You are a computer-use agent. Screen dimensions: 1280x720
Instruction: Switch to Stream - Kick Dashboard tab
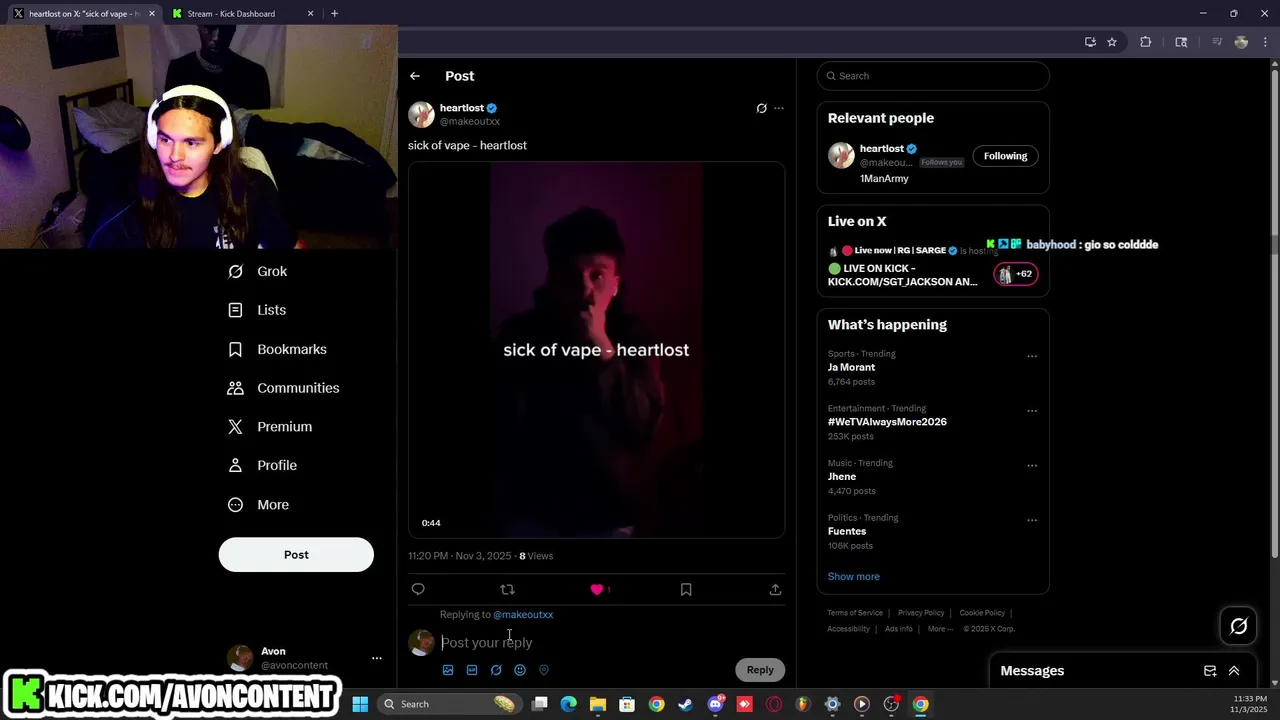[x=241, y=14]
